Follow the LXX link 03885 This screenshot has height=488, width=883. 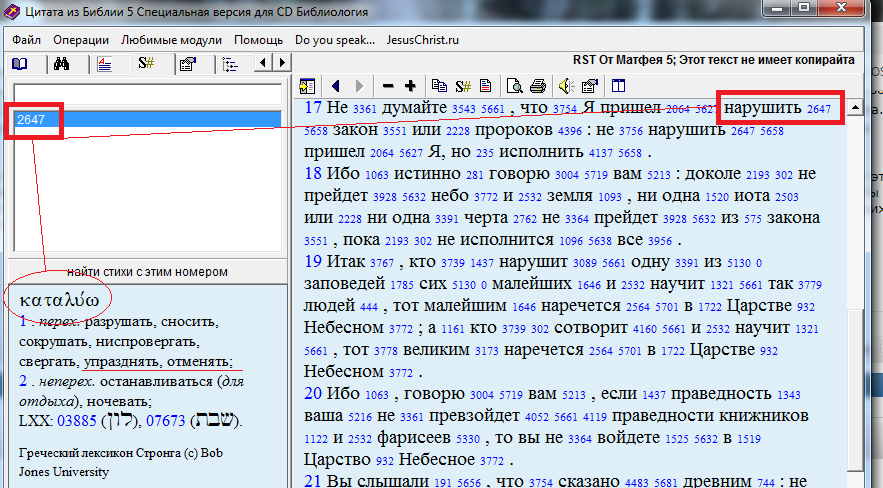click(79, 418)
